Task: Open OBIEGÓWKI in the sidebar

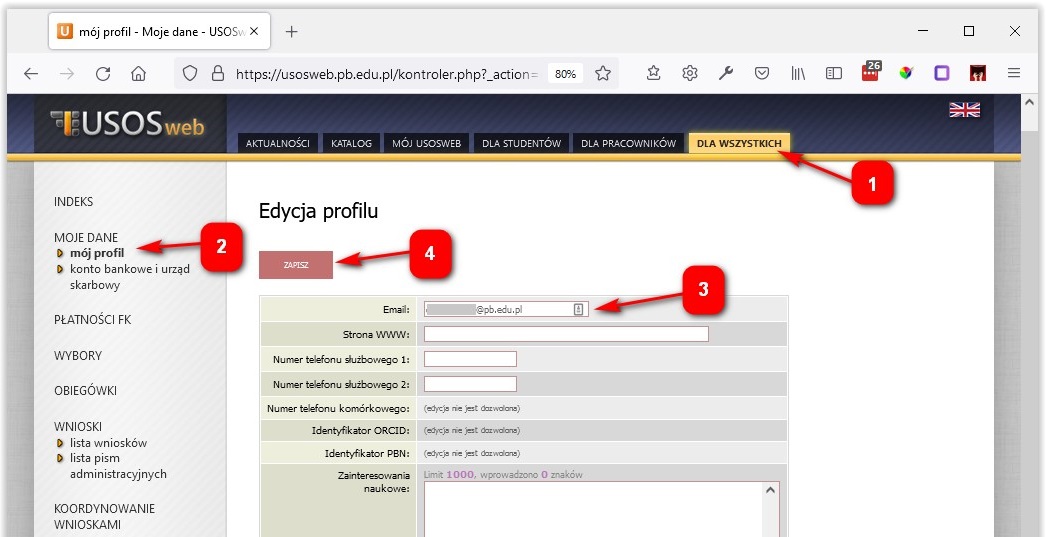Action: click(85, 391)
